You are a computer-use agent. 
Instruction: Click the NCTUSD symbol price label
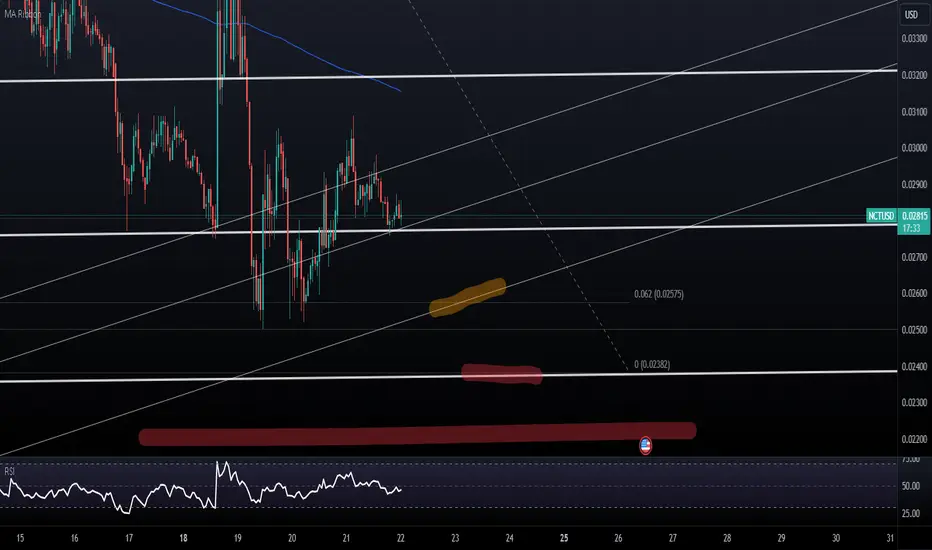pos(881,216)
